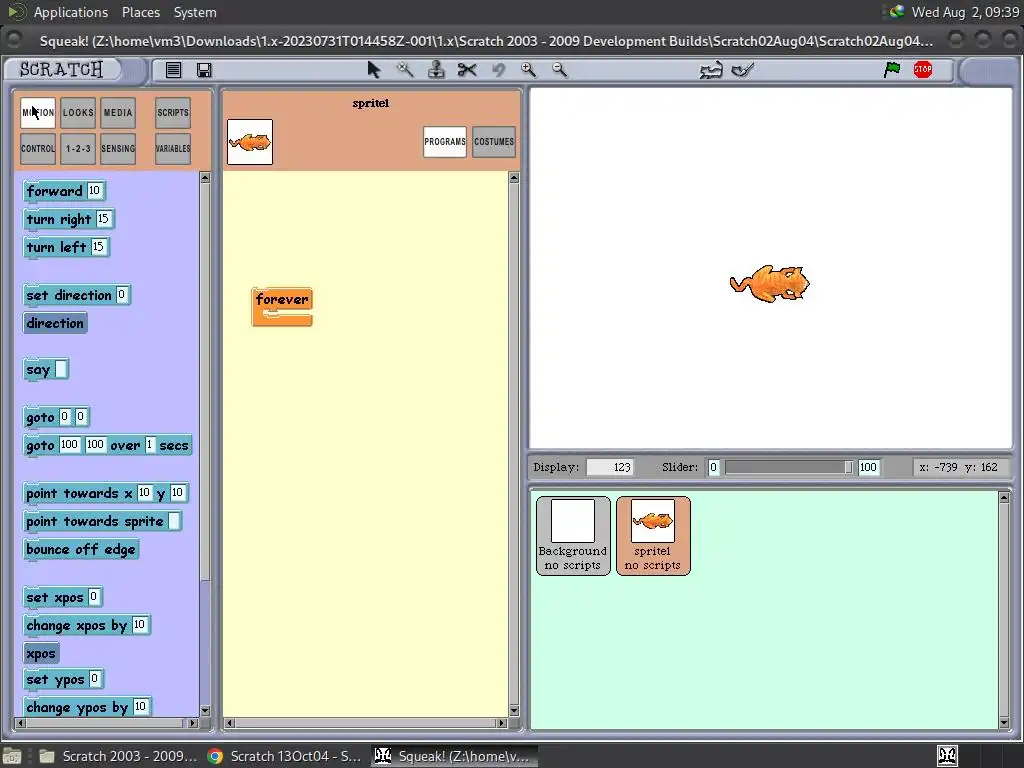The image size is (1024, 768).
Task: Open the System menu
Action: pyautogui.click(x=195, y=12)
